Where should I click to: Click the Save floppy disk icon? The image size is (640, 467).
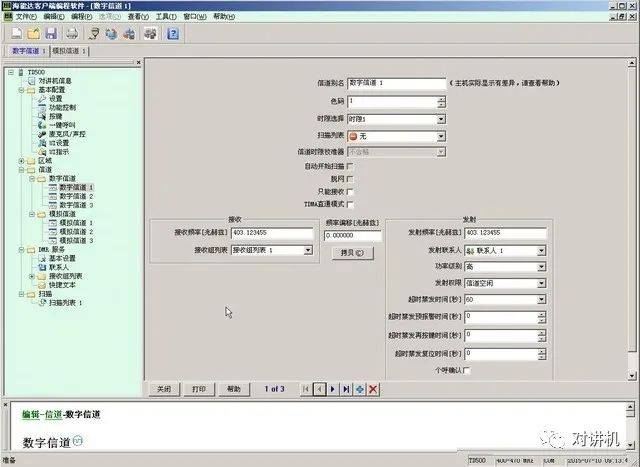click(x=50, y=33)
